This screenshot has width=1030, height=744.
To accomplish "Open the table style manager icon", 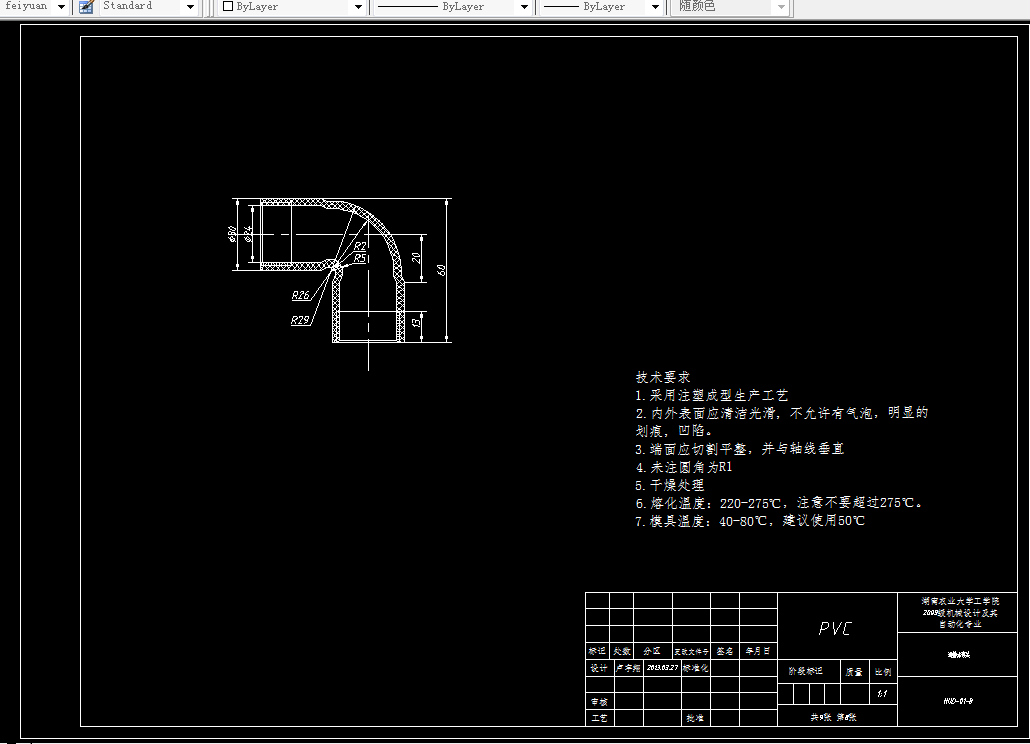I will [x=86, y=7].
